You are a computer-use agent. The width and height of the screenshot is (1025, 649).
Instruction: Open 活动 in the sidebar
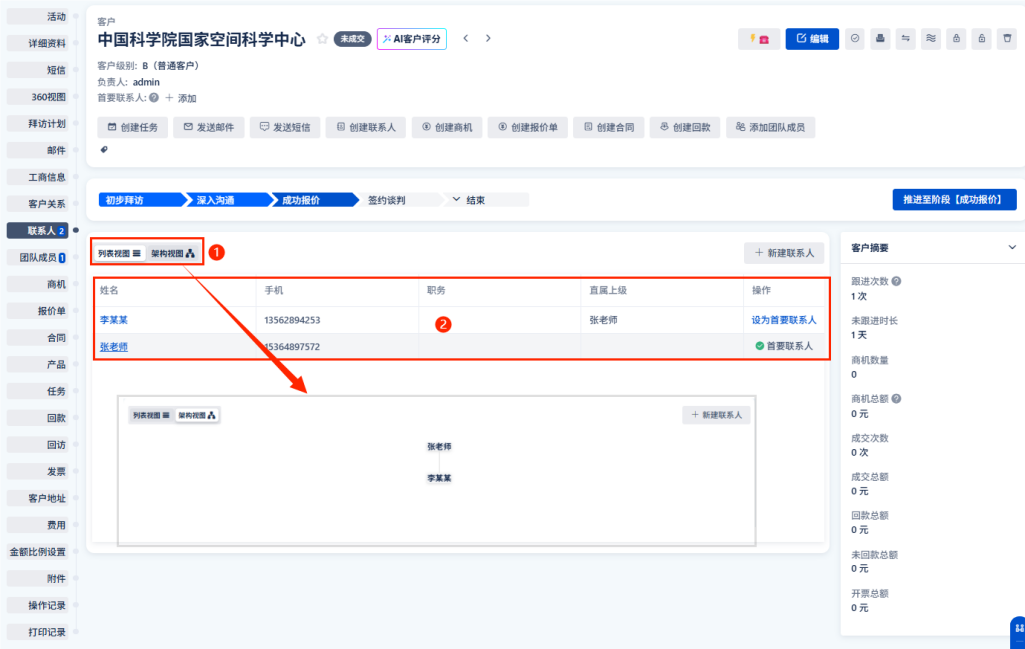pyautogui.click(x=37, y=16)
